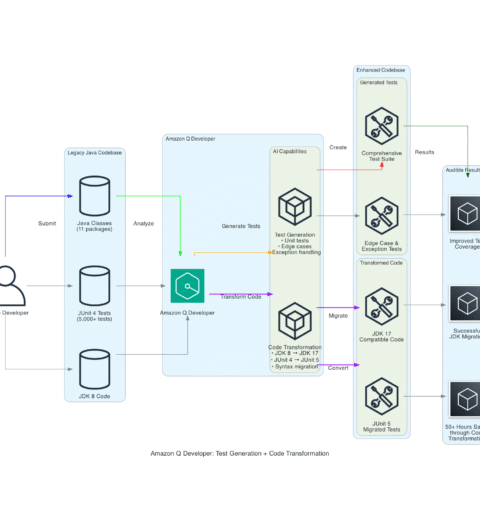This screenshot has width=480, height=520.
Task: Click the Submit arrow label
Action: coord(47,223)
